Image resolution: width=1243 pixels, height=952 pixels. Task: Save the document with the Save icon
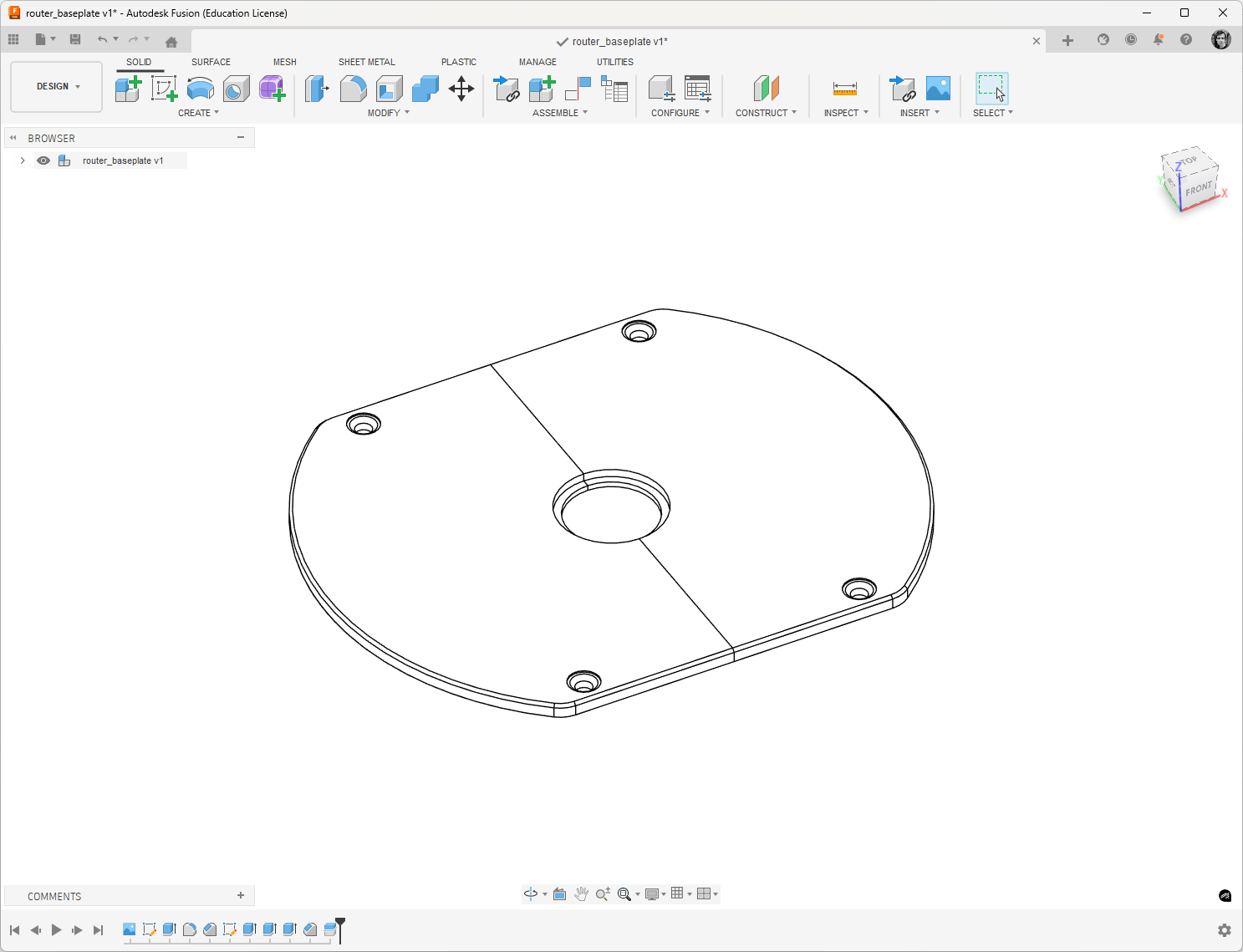pos(75,39)
